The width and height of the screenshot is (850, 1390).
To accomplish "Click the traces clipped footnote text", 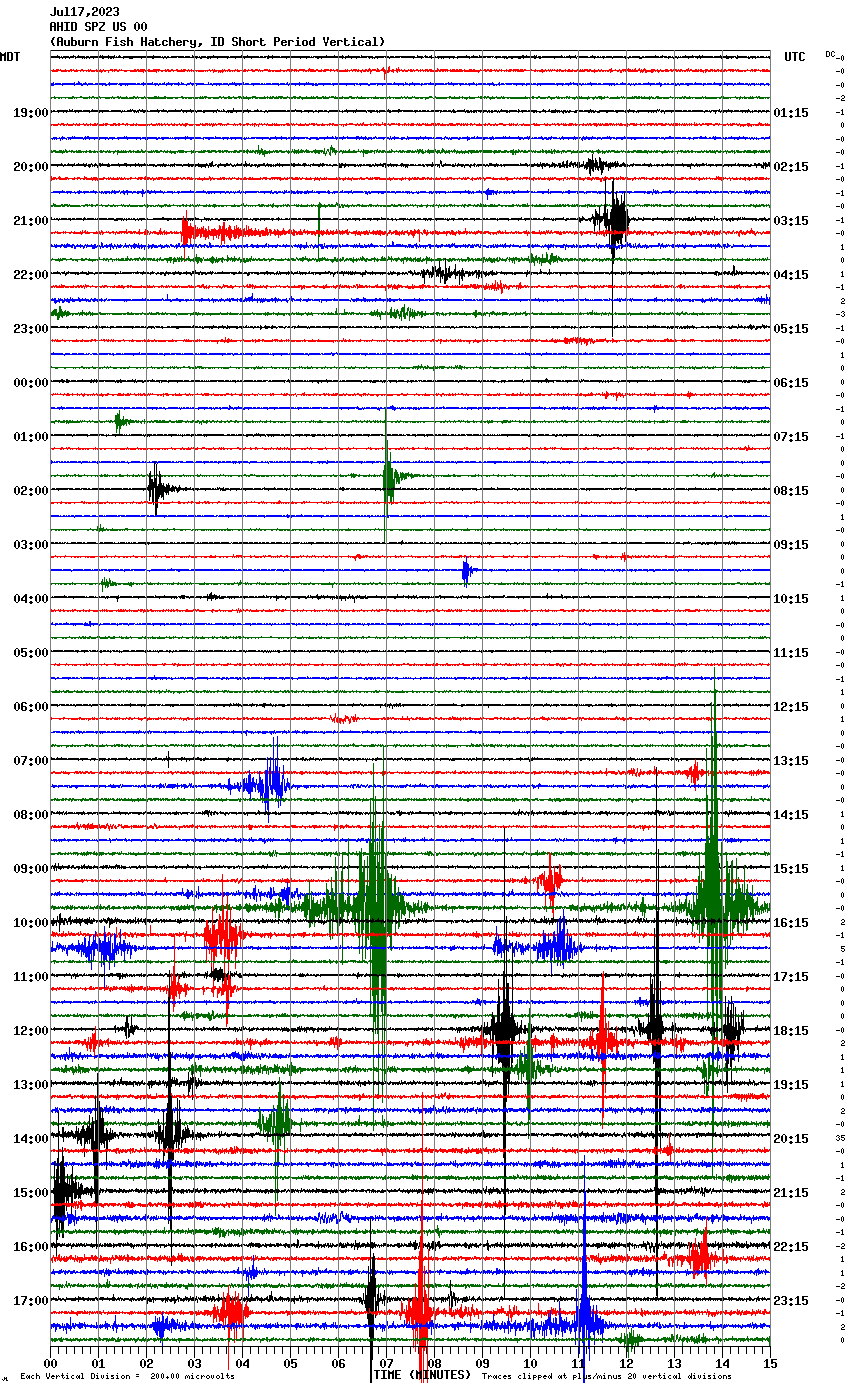I will (x=607, y=1376).
